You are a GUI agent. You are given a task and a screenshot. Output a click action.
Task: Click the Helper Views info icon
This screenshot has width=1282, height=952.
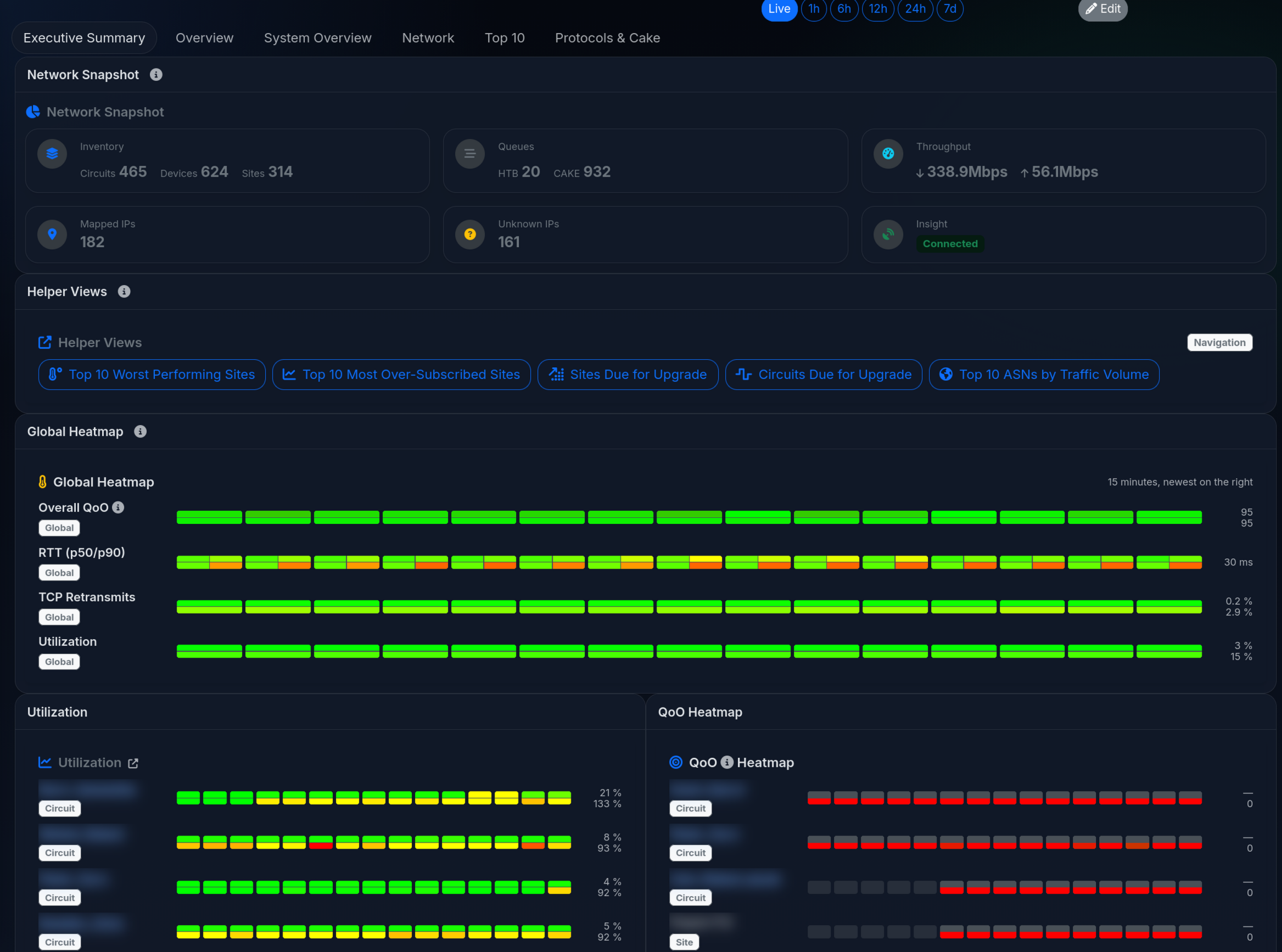point(124,292)
